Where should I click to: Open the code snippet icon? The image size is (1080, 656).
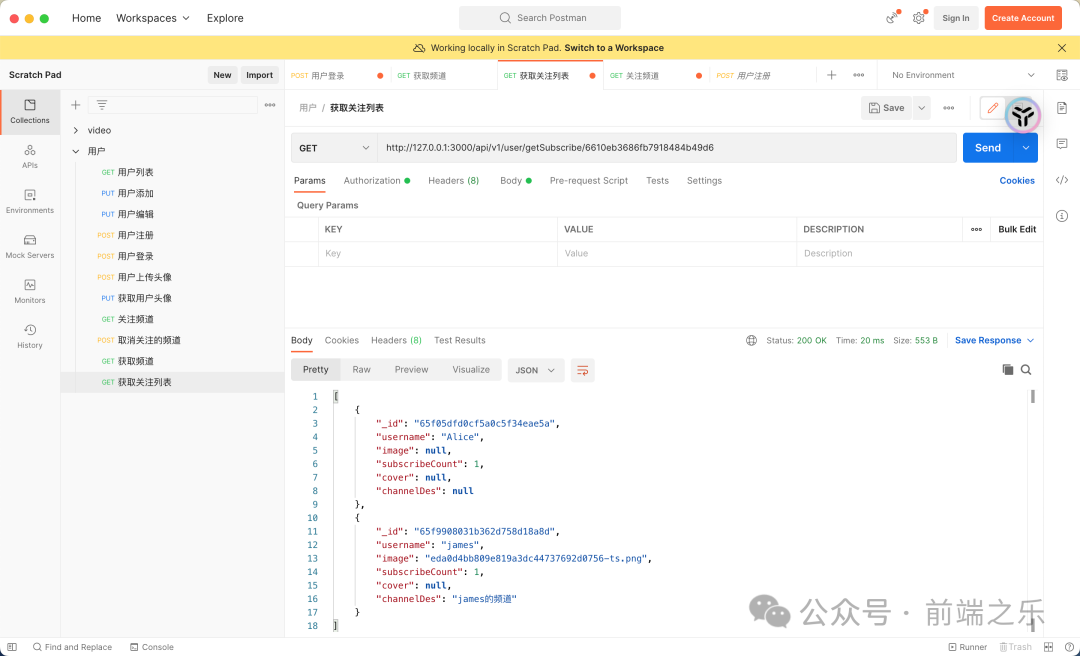pos(1062,180)
